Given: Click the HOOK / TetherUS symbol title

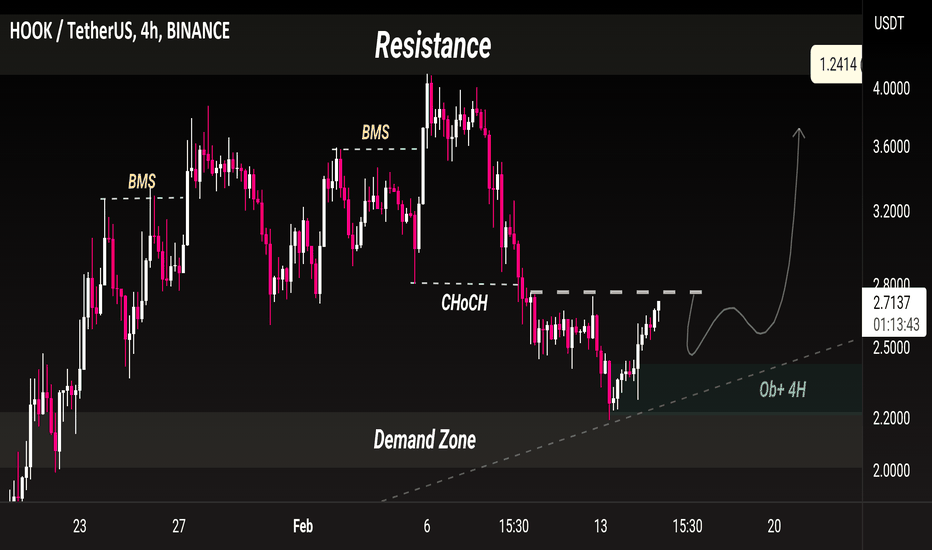Looking at the screenshot, I should pyautogui.click(x=119, y=31).
